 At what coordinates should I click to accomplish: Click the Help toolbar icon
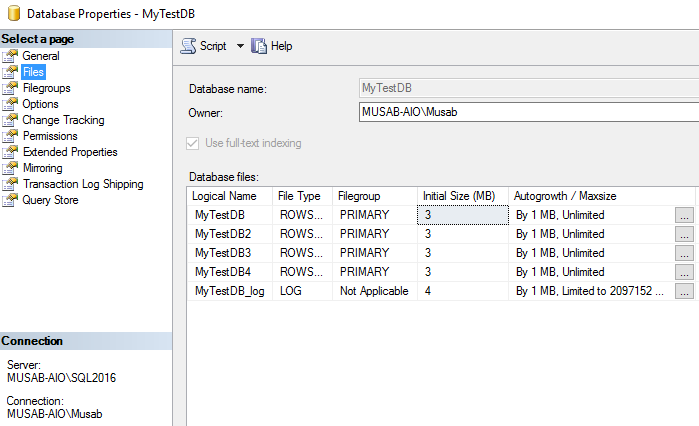click(x=259, y=46)
